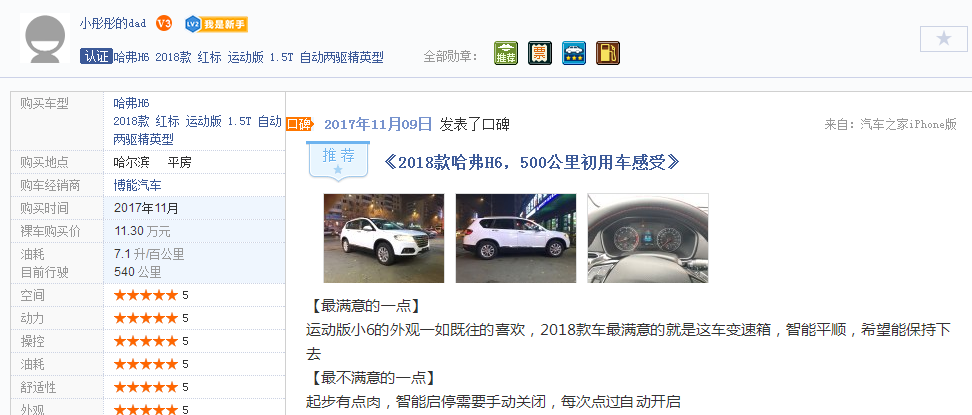The height and width of the screenshot is (415, 972).
Task: Open username 小彤彤的dad profile link
Action: 113,24
